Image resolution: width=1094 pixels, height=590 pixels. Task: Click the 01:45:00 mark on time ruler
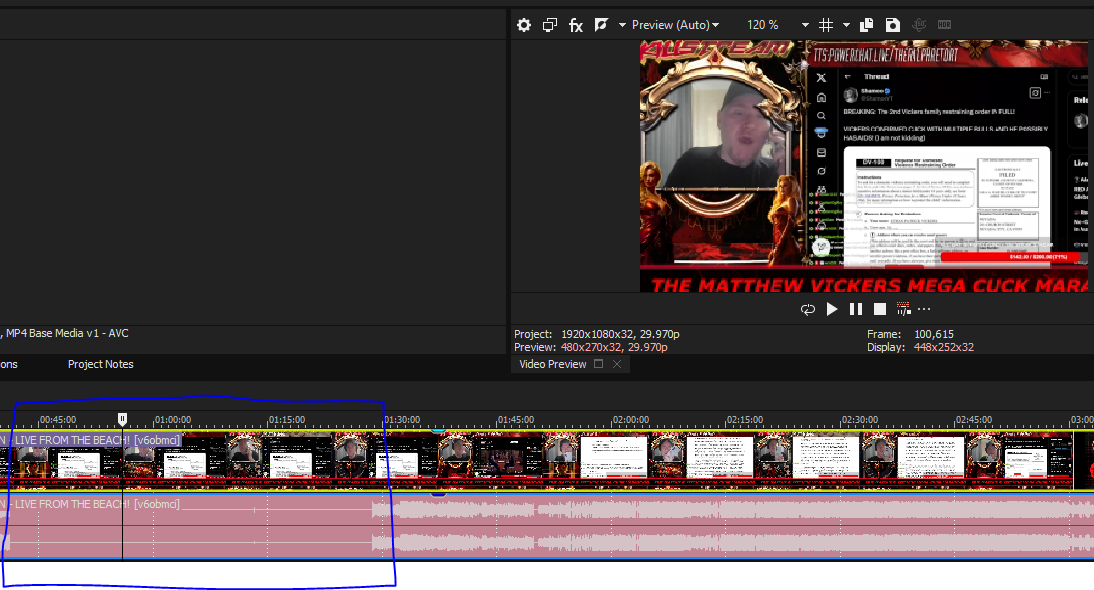[x=516, y=420]
